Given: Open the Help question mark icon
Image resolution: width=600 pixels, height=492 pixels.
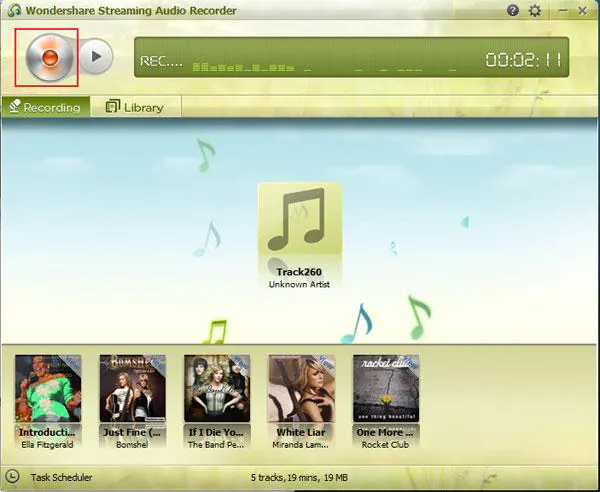Looking at the screenshot, I should click(x=514, y=10).
